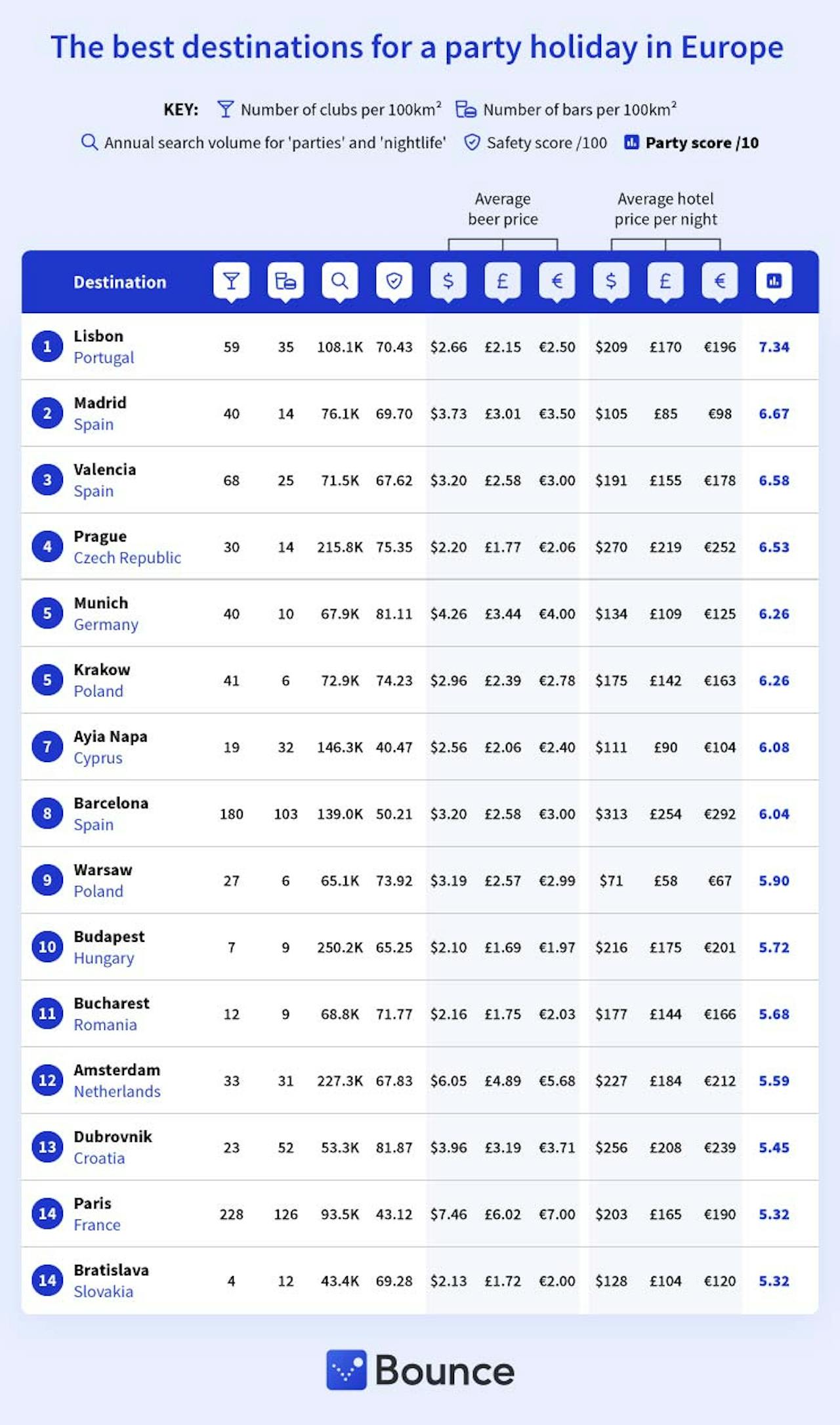The height and width of the screenshot is (1425, 840).
Task: Click the party score chart header icon
Action: 774,281
